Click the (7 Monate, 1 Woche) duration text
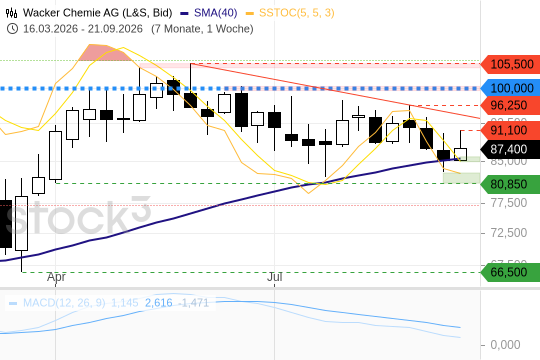Viewport: 540px width, 360px height. click(202, 29)
